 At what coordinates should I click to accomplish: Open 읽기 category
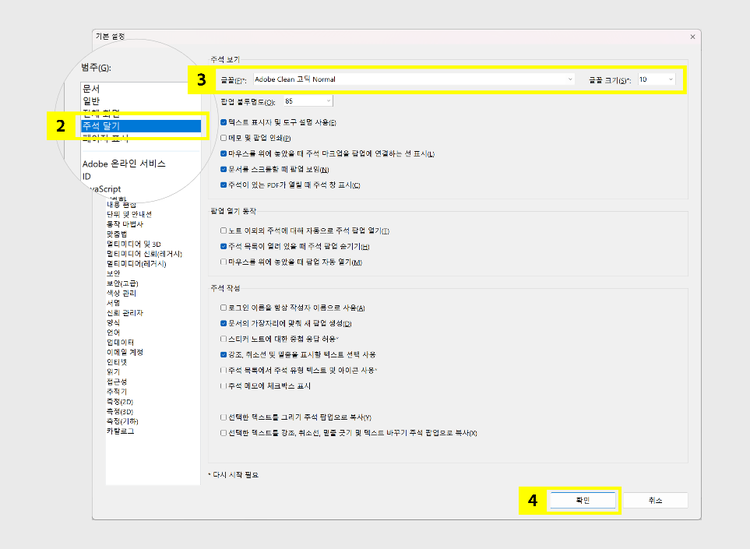pyautogui.click(x=113, y=372)
